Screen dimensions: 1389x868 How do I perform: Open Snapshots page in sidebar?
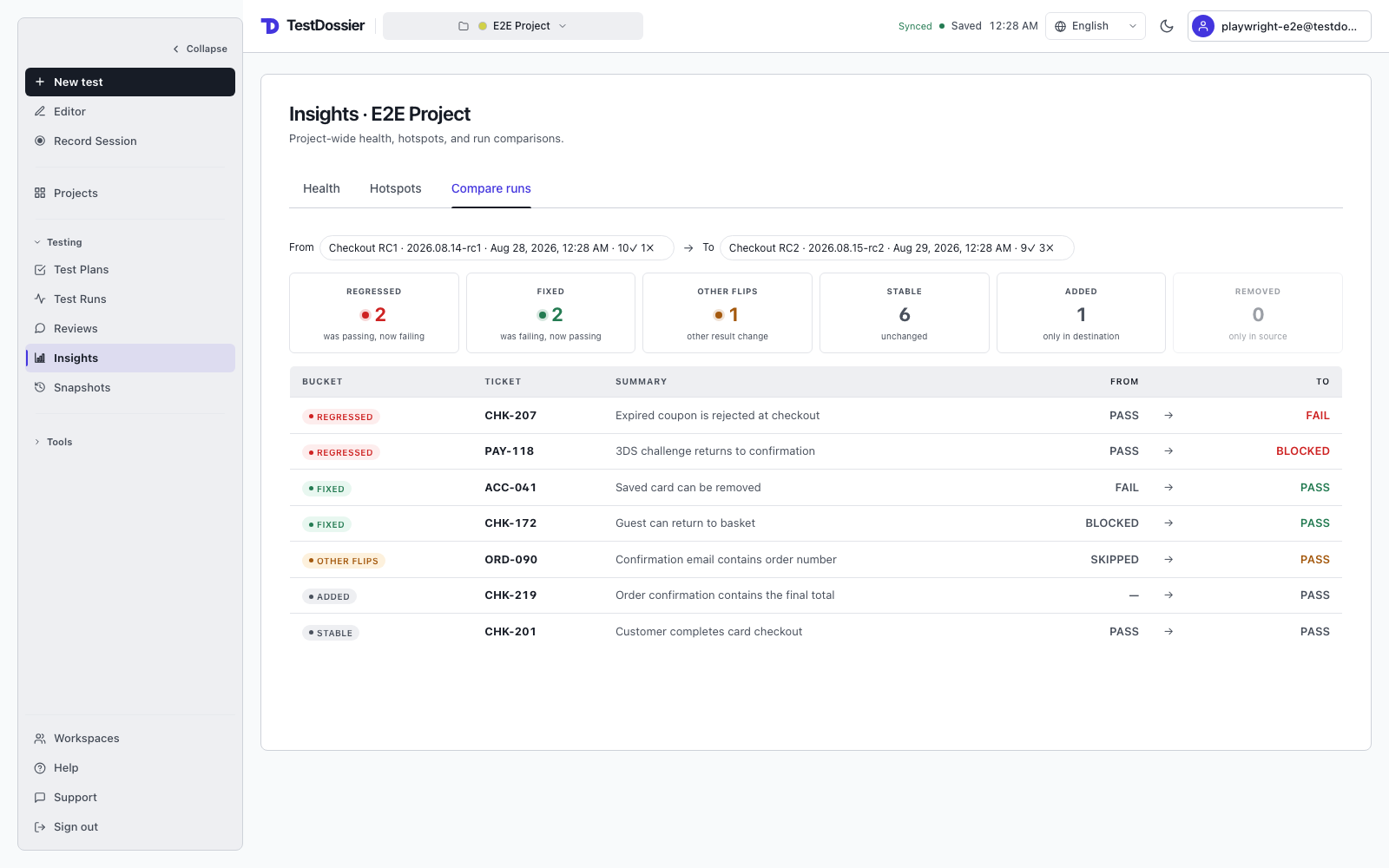click(x=130, y=387)
